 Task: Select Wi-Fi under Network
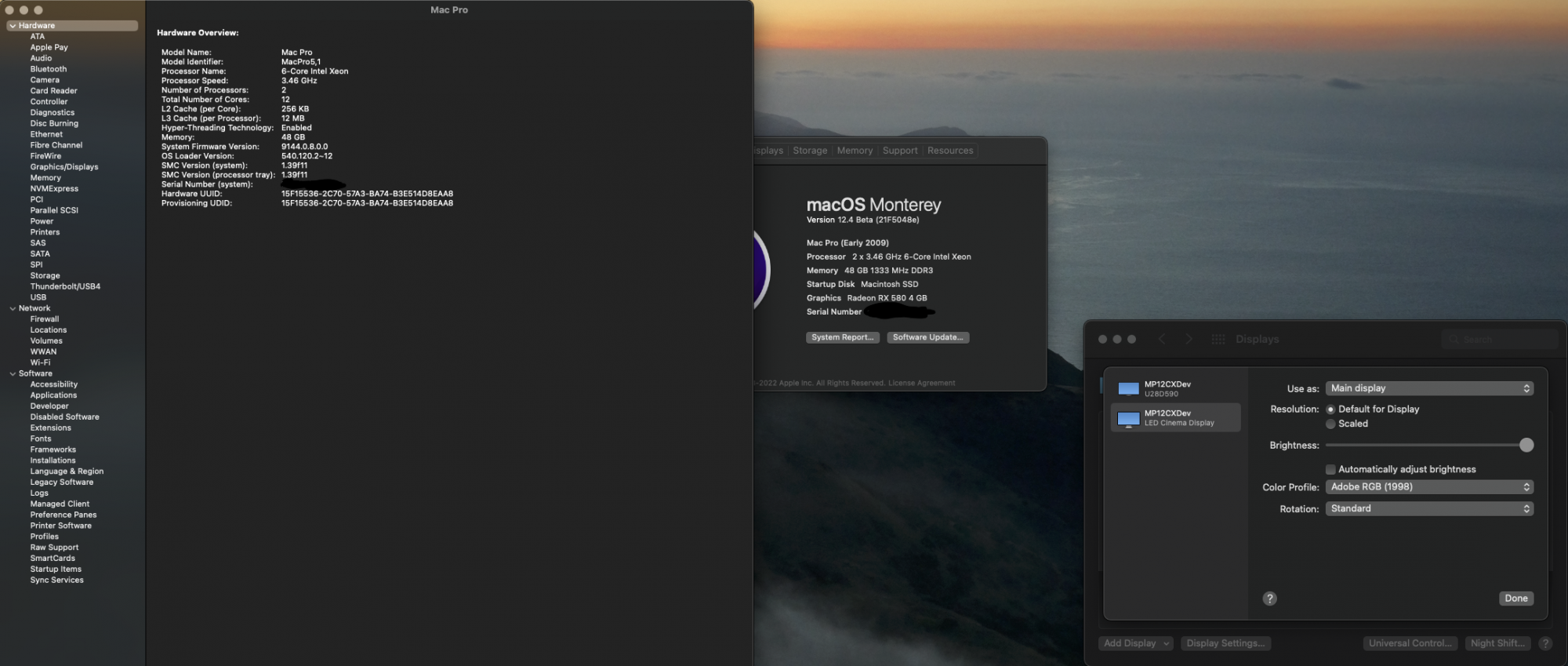[x=40, y=362]
